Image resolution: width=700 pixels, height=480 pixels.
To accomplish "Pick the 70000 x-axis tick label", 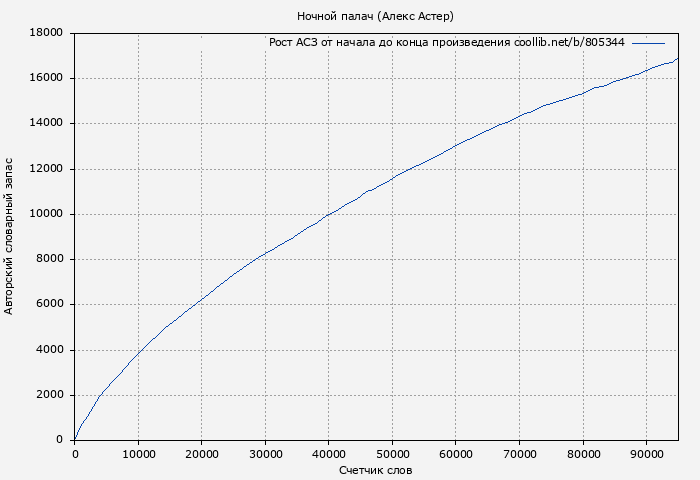I will pos(519,454).
